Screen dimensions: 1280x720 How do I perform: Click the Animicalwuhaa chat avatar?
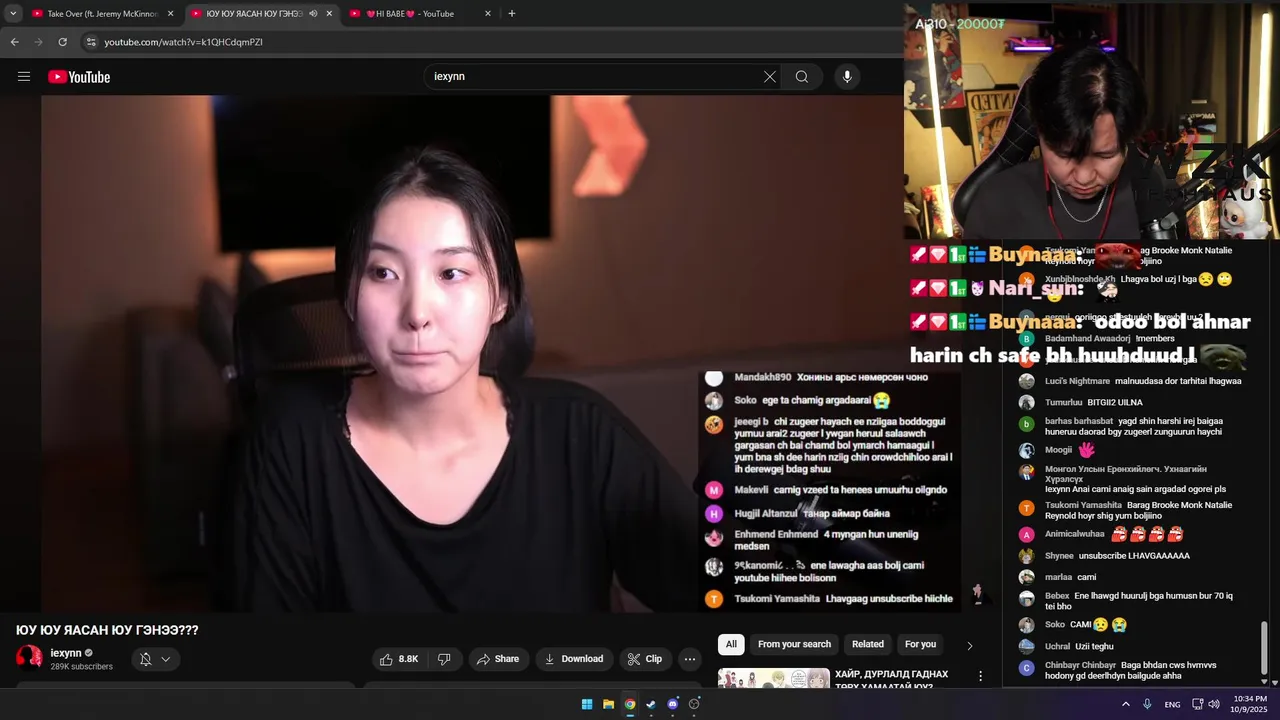coord(1026,534)
